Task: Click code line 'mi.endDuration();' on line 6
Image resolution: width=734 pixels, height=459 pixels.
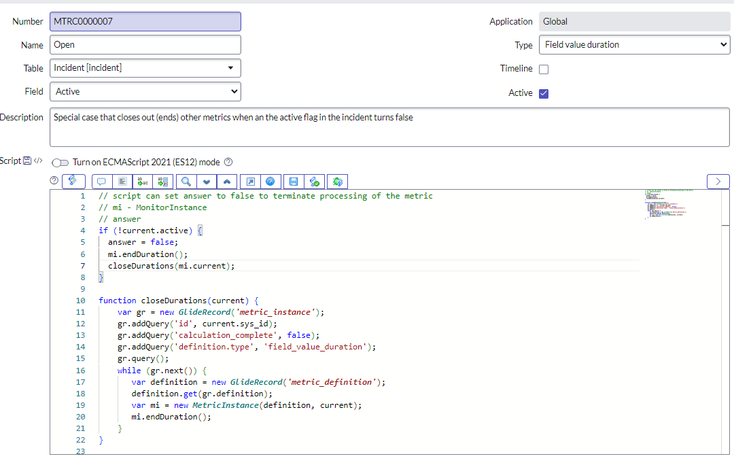Action: pos(147,254)
